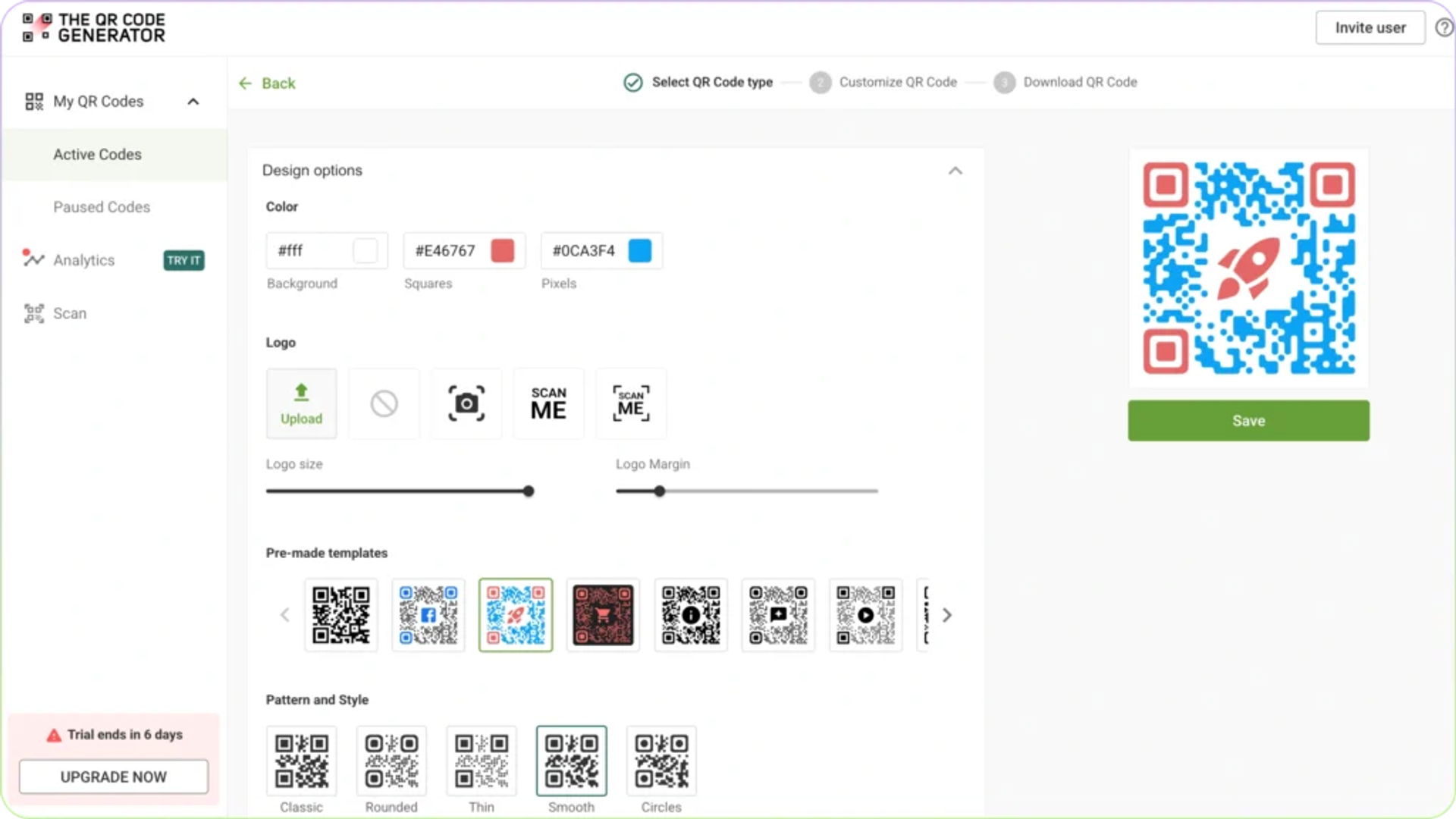Click The QR Code Generator logo
Screen dimensions: 1456x819
(93, 27)
